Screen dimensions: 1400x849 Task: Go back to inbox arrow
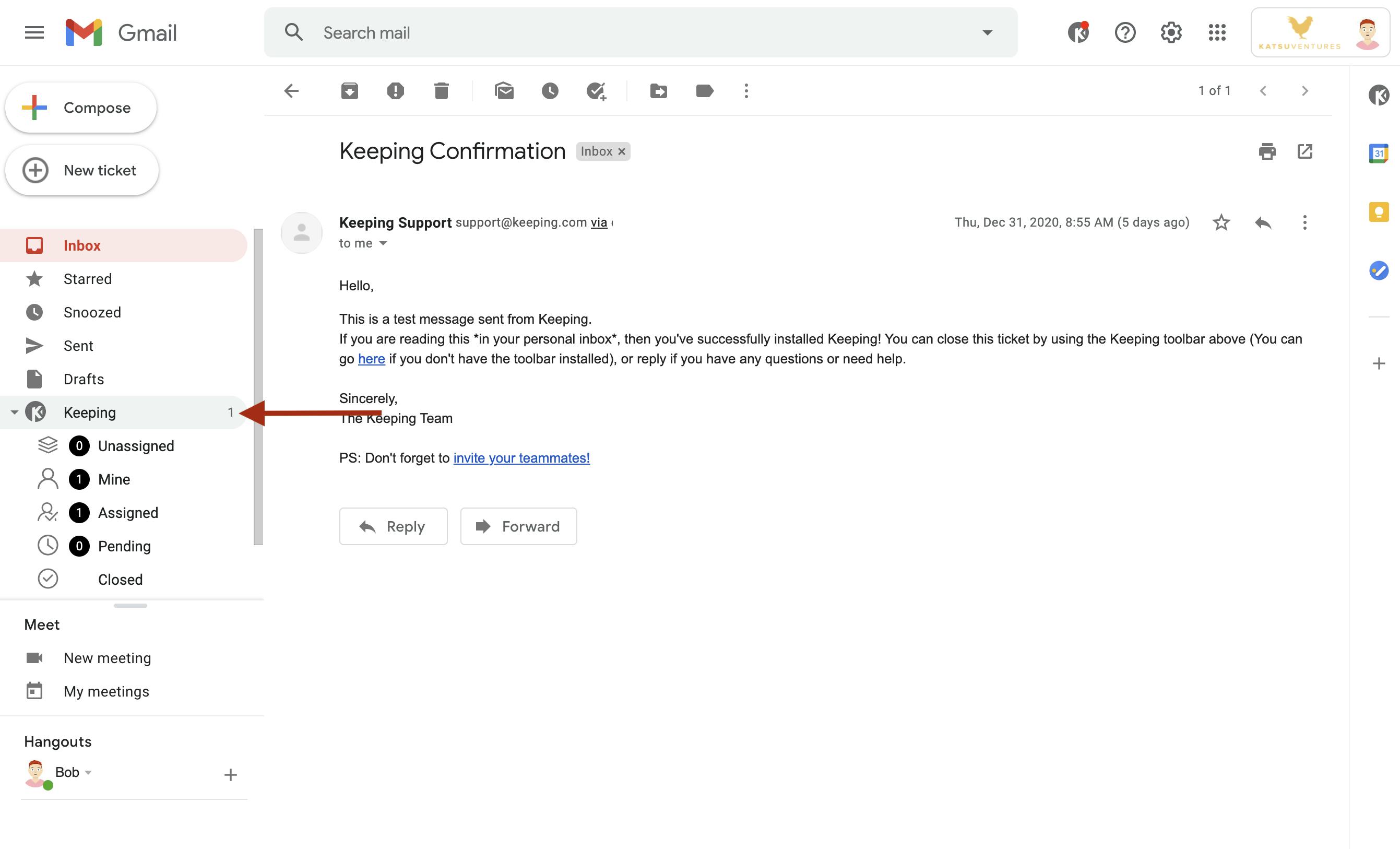click(291, 91)
